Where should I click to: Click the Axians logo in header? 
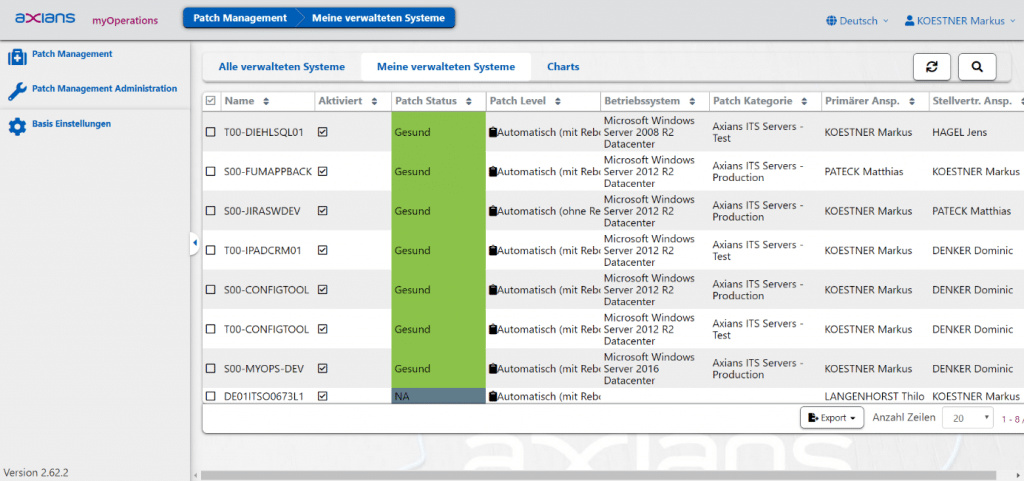point(46,19)
